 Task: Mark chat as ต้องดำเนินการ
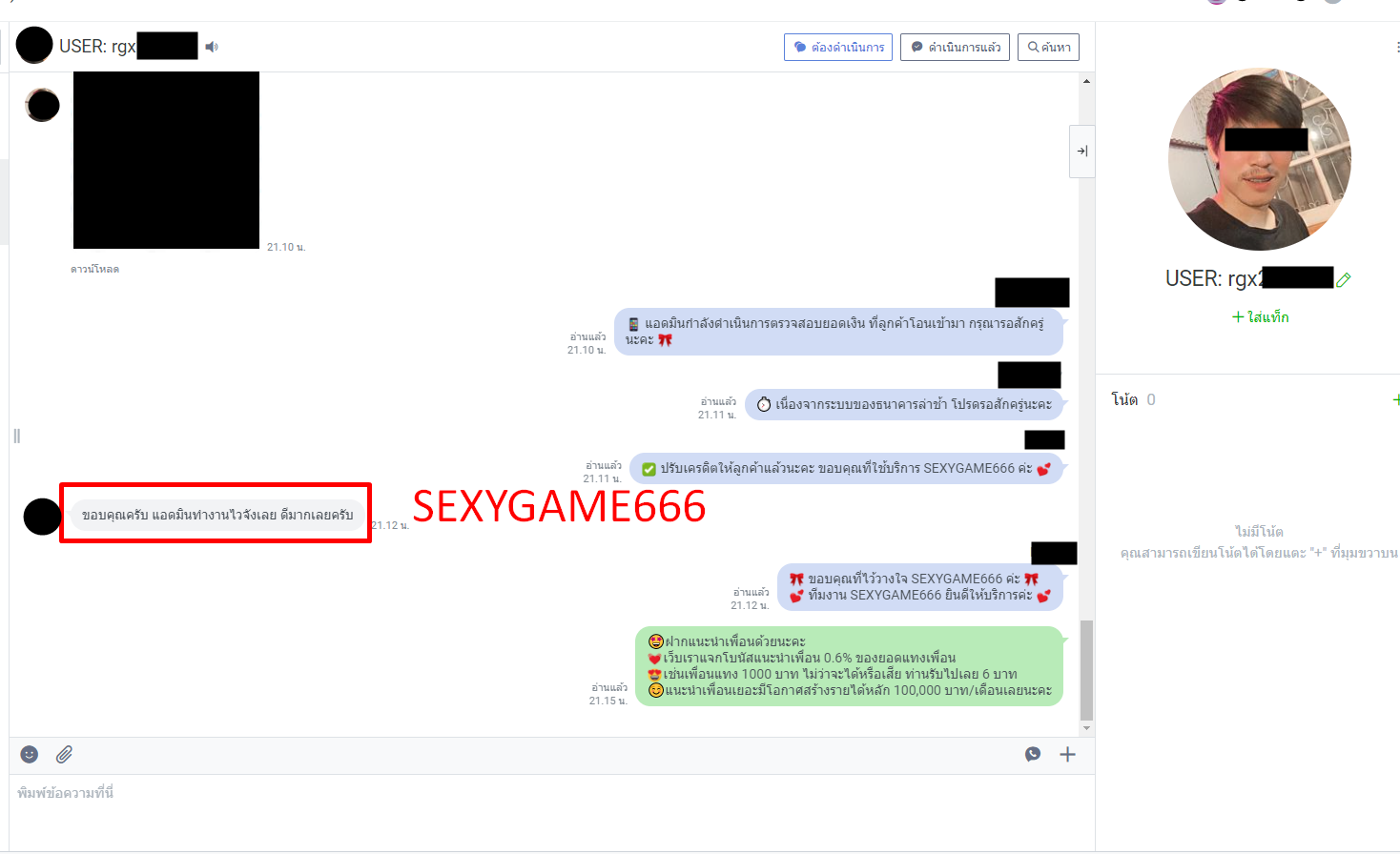point(837,47)
